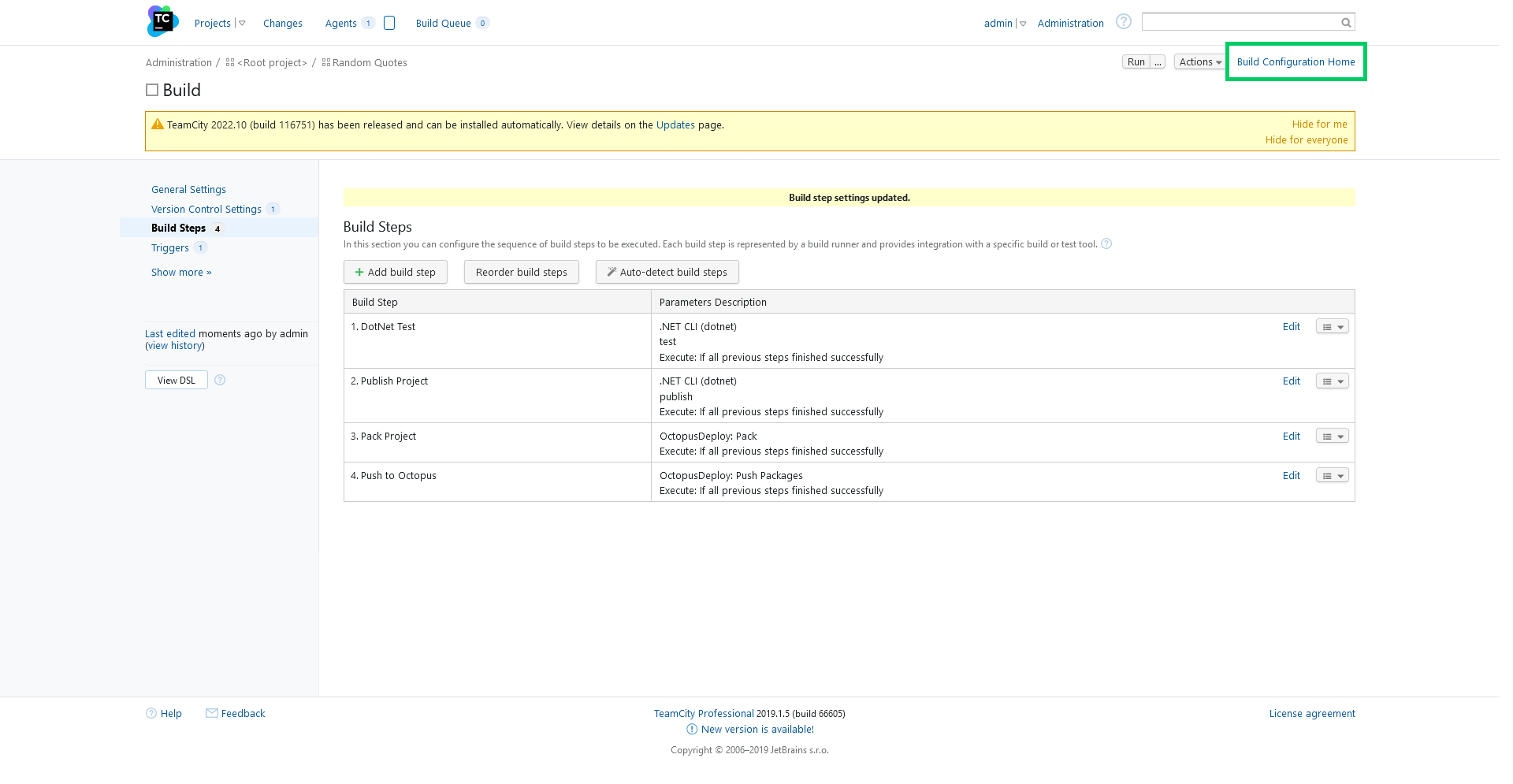Click the search magnifier icon

pos(1347,23)
